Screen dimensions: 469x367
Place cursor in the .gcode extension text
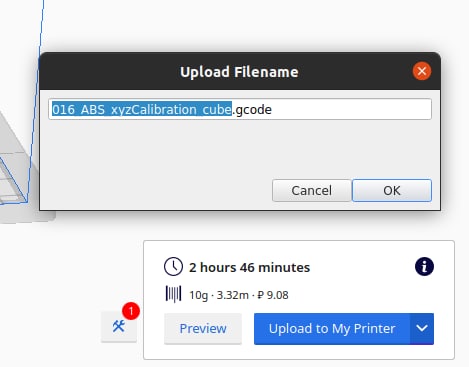click(x=252, y=109)
